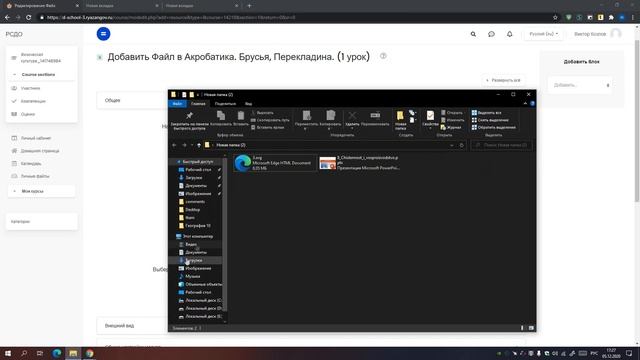The width and height of the screenshot is (640, 360).
Task: Select the PowerPoint presentation file
Action: (x=360, y=163)
